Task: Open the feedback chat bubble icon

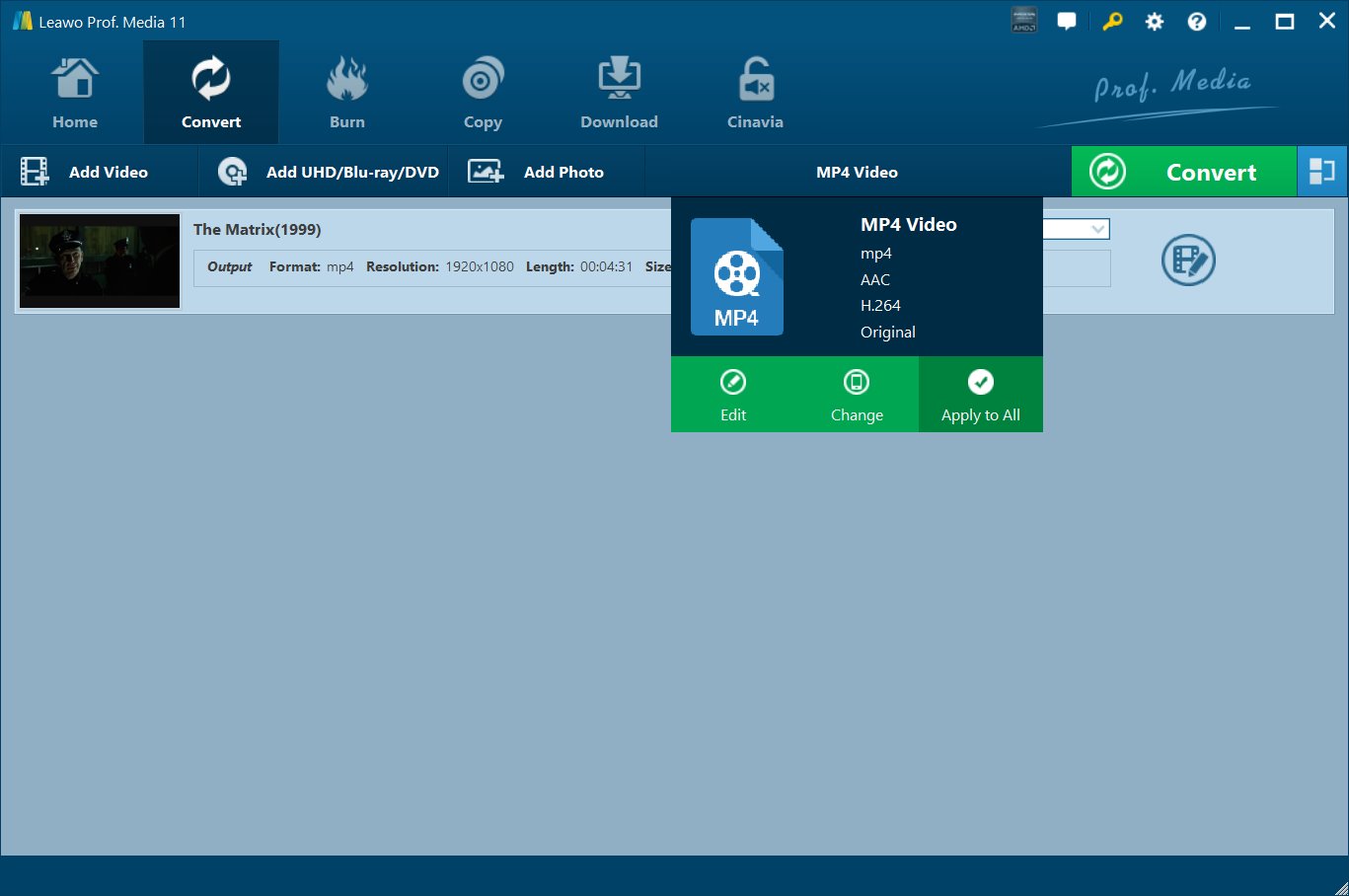Action: 1067,22
